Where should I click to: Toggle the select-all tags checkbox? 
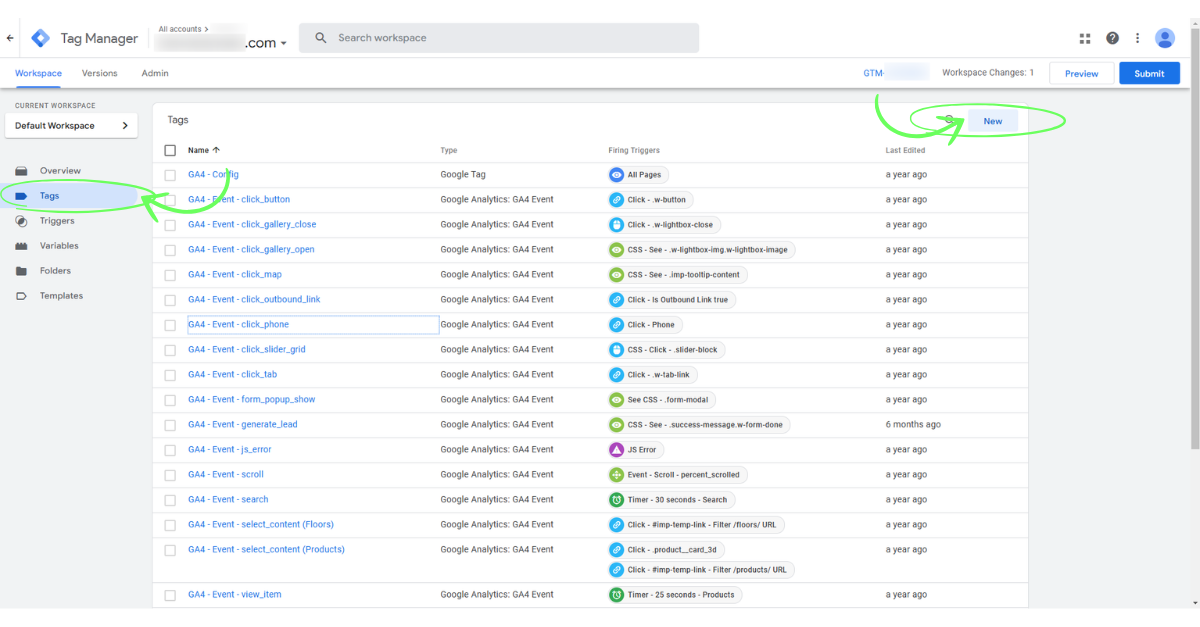point(170,150)
